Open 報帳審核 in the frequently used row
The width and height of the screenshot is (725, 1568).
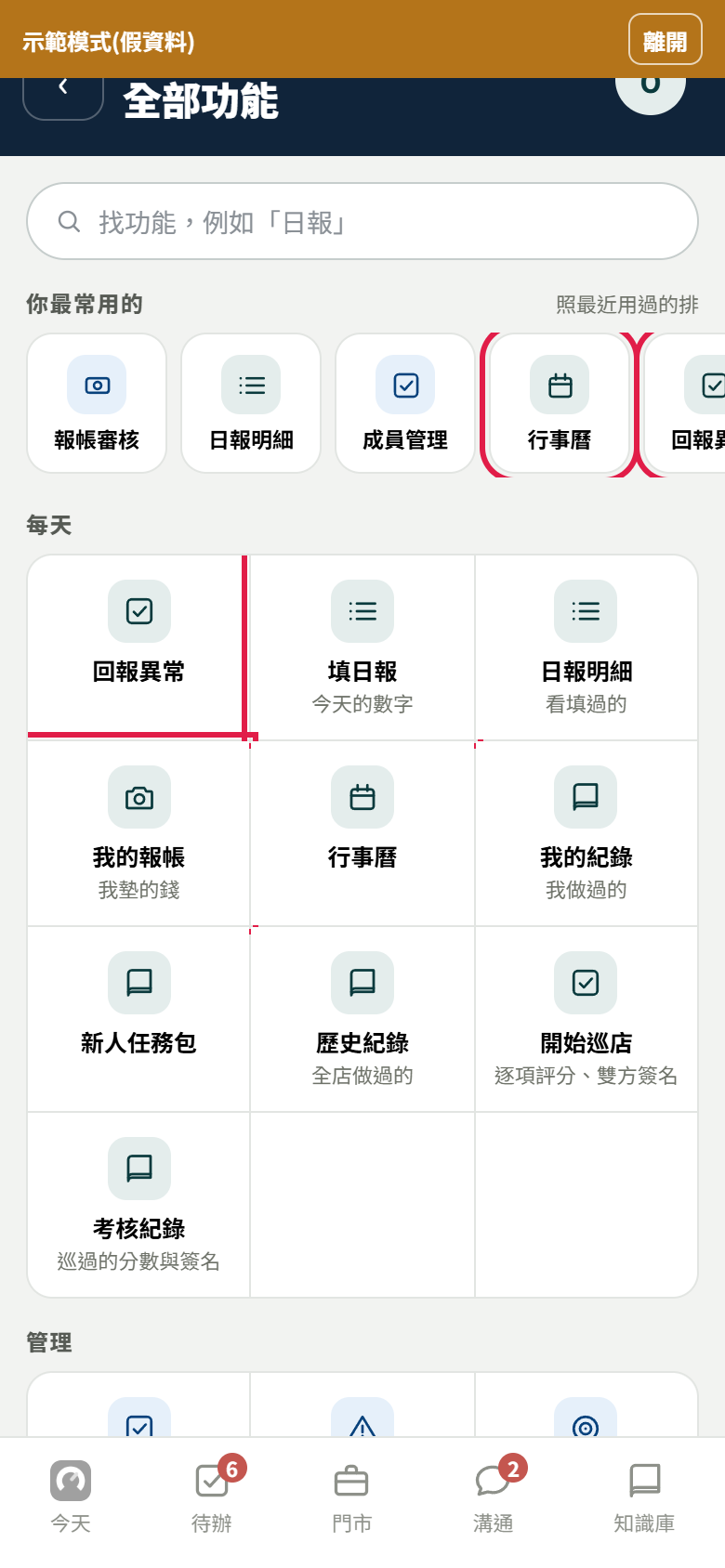click(97, 403)
